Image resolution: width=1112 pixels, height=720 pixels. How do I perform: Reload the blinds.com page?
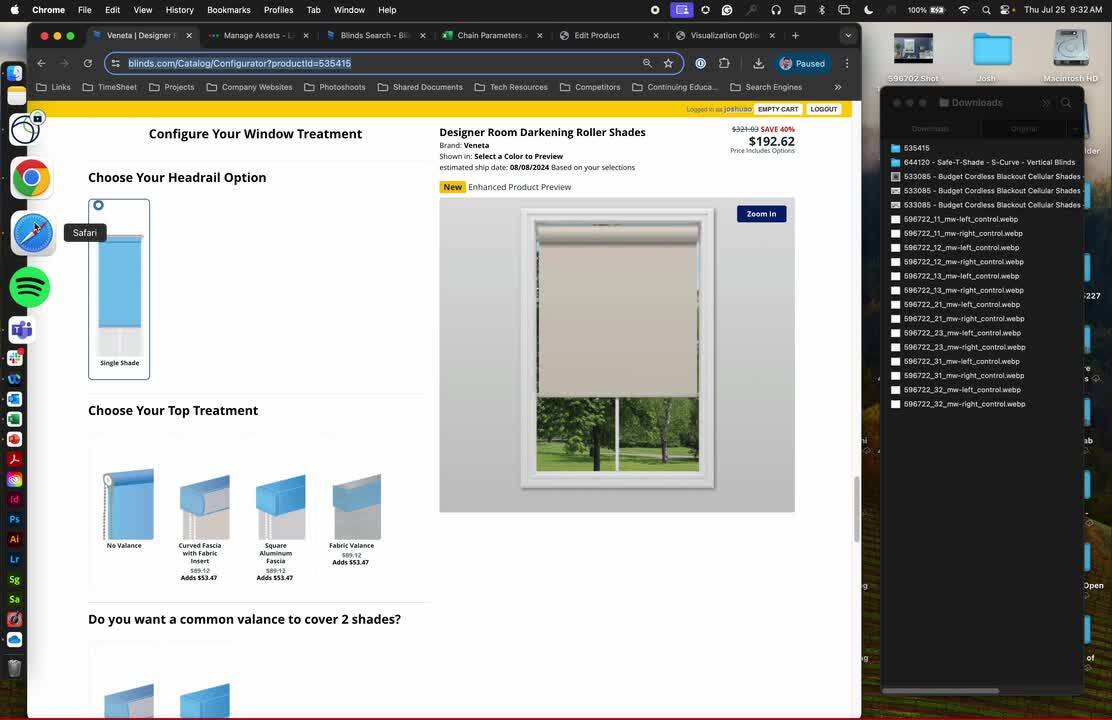[x=87, y=63]
